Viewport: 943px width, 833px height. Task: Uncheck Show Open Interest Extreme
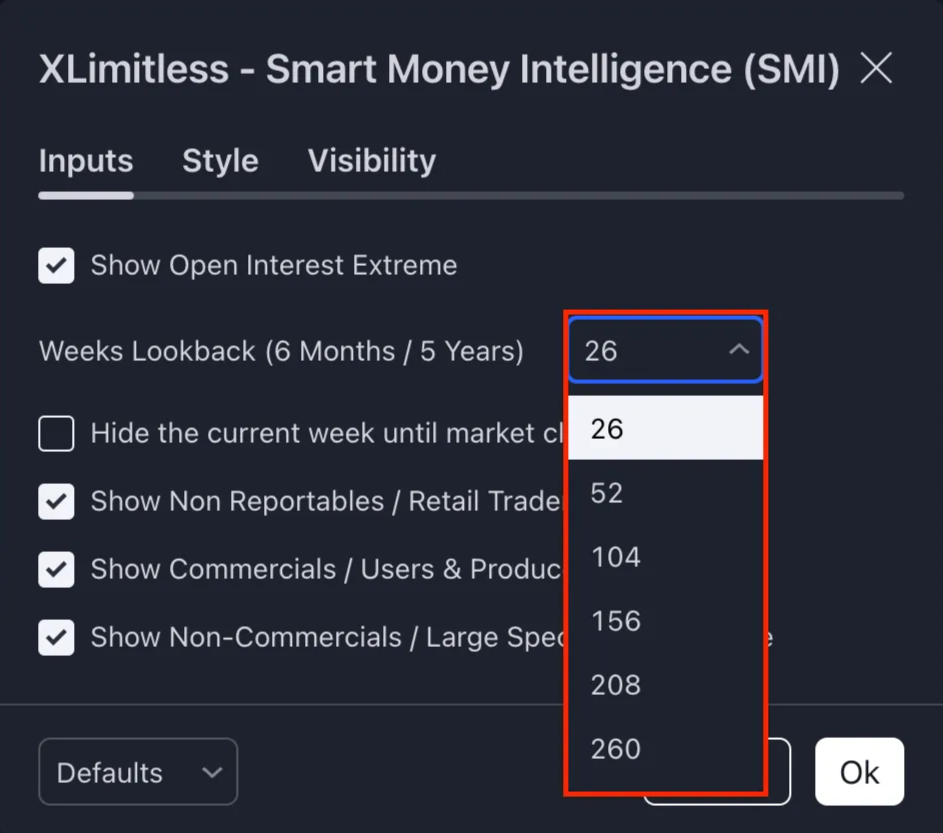57,266
